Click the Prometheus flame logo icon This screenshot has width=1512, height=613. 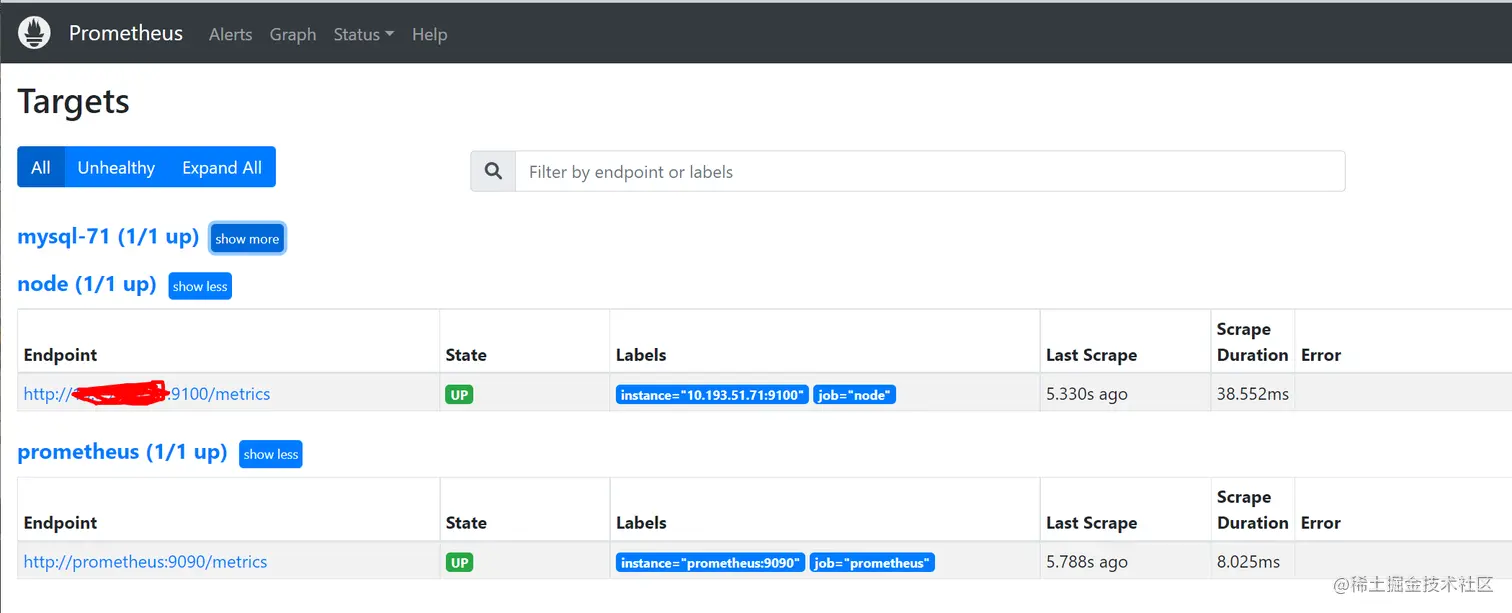click(x=34, y=33)
